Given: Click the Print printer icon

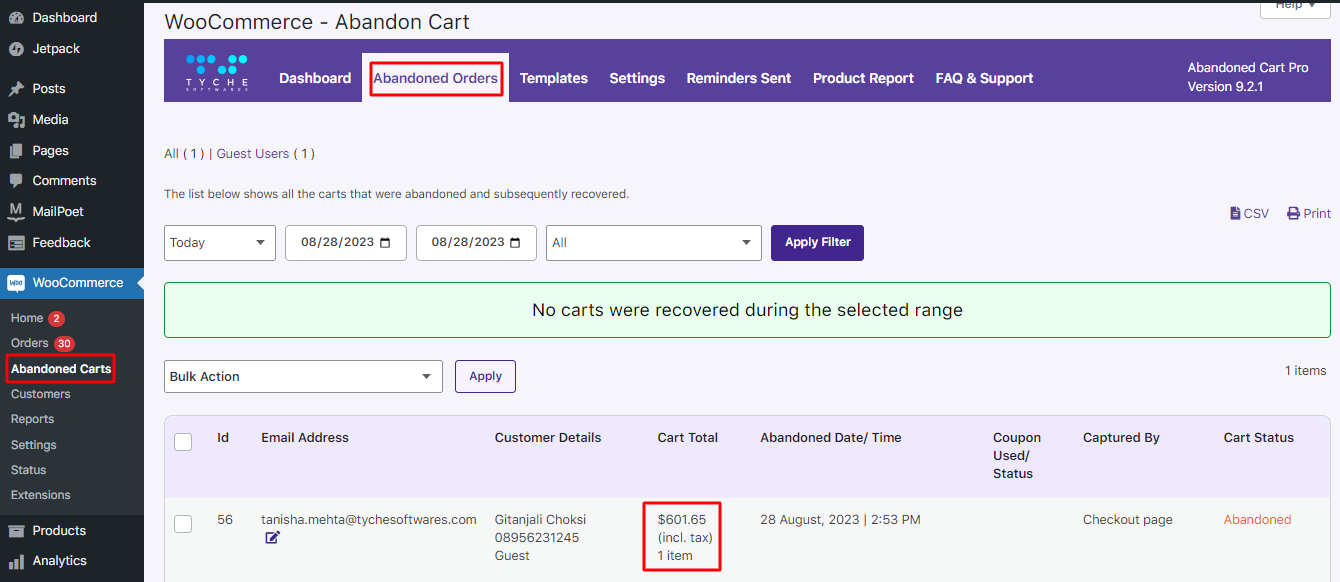Looking at the screenshot, I should tap(1293, 214).
